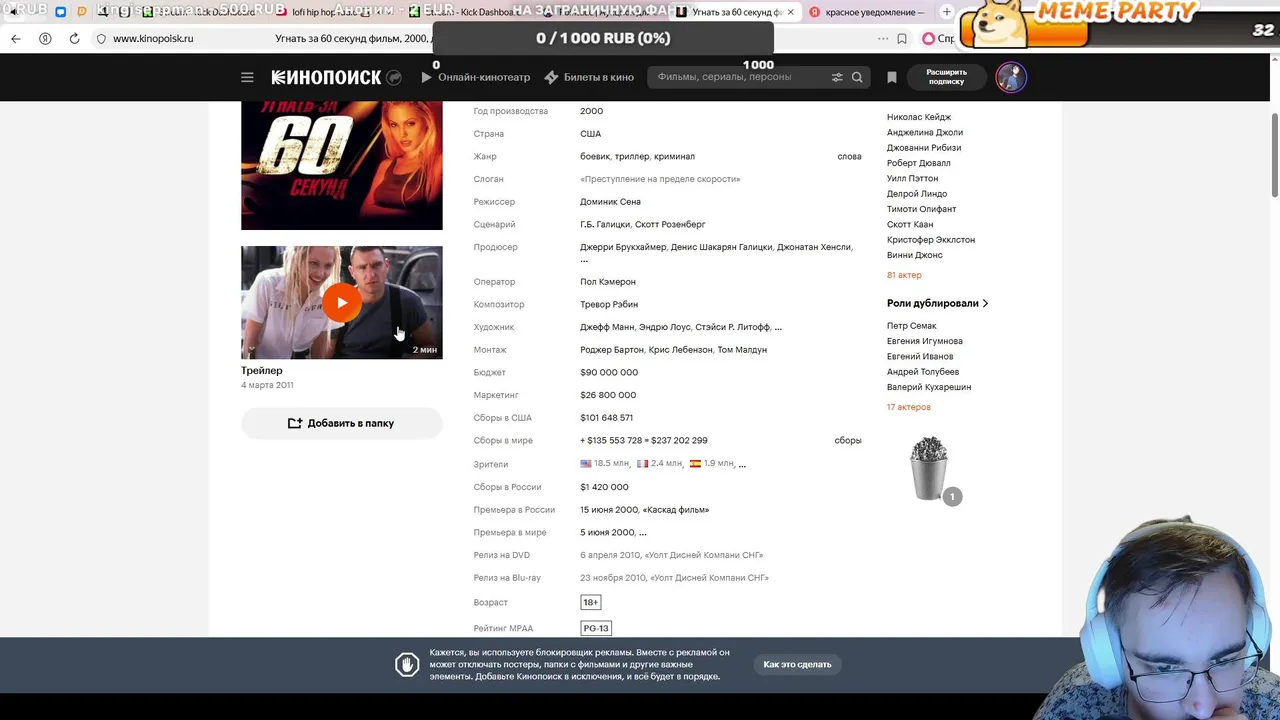
Task: Open actor Роберт Дювалл page
Action: 919,163
